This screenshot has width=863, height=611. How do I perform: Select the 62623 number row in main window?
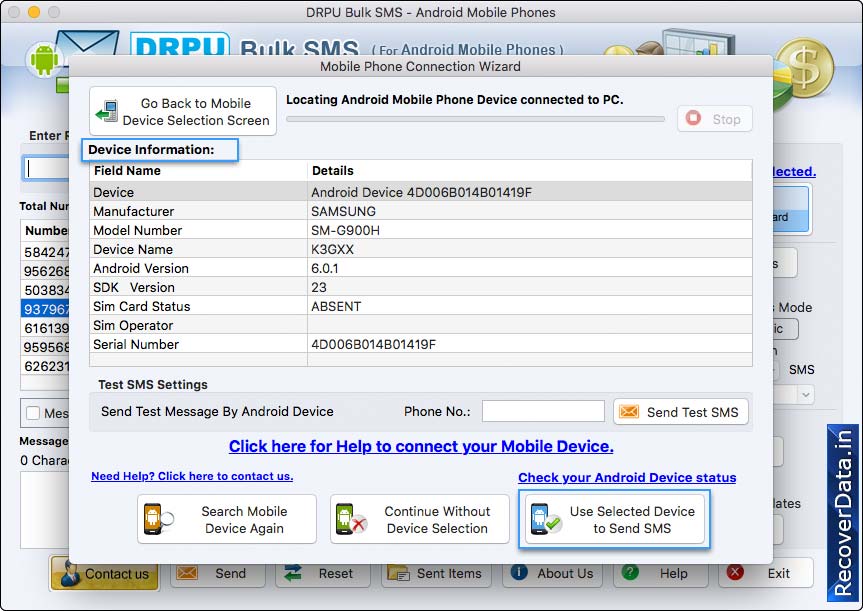(x=45, y=366)
